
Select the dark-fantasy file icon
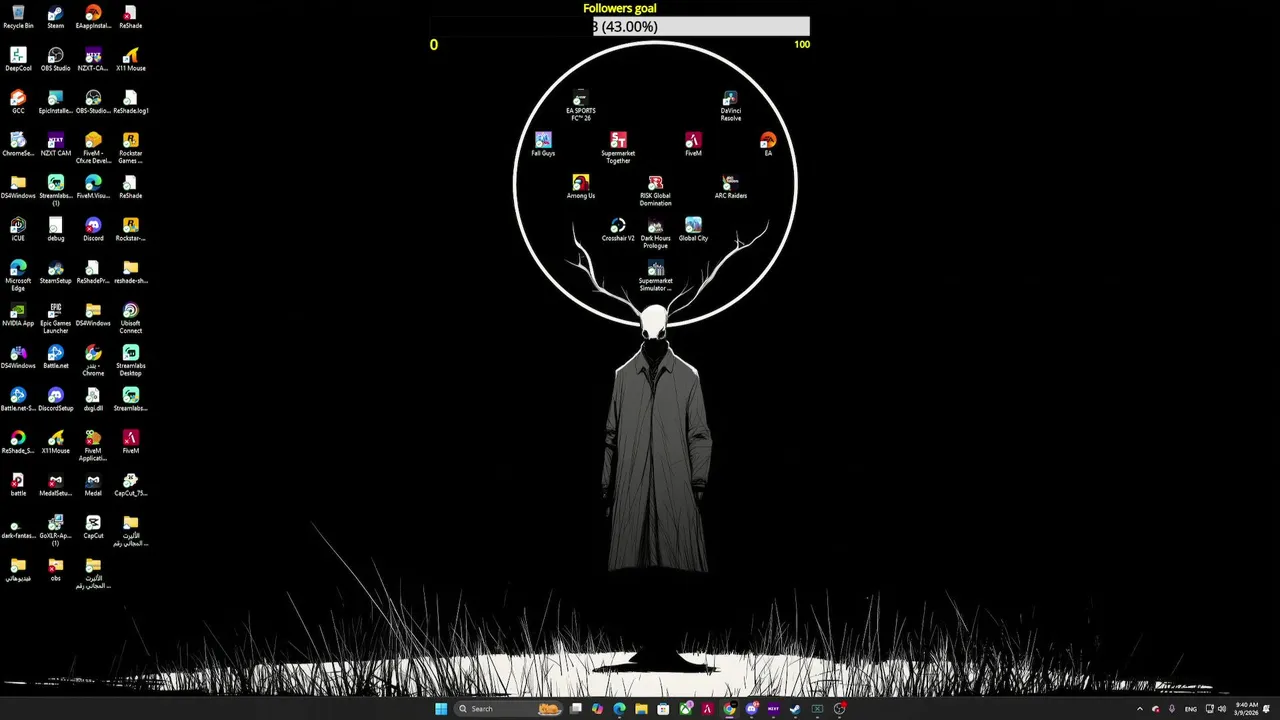18,527
